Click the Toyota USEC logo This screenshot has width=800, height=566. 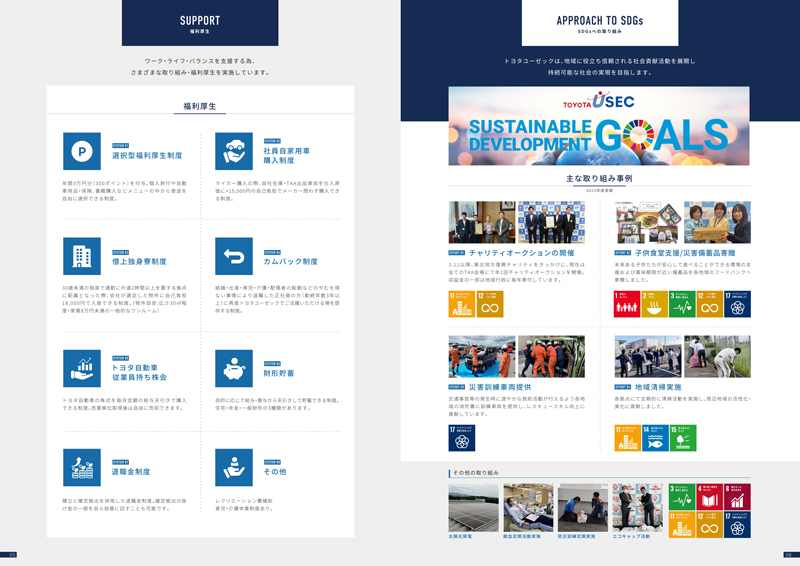coord(599,101)
